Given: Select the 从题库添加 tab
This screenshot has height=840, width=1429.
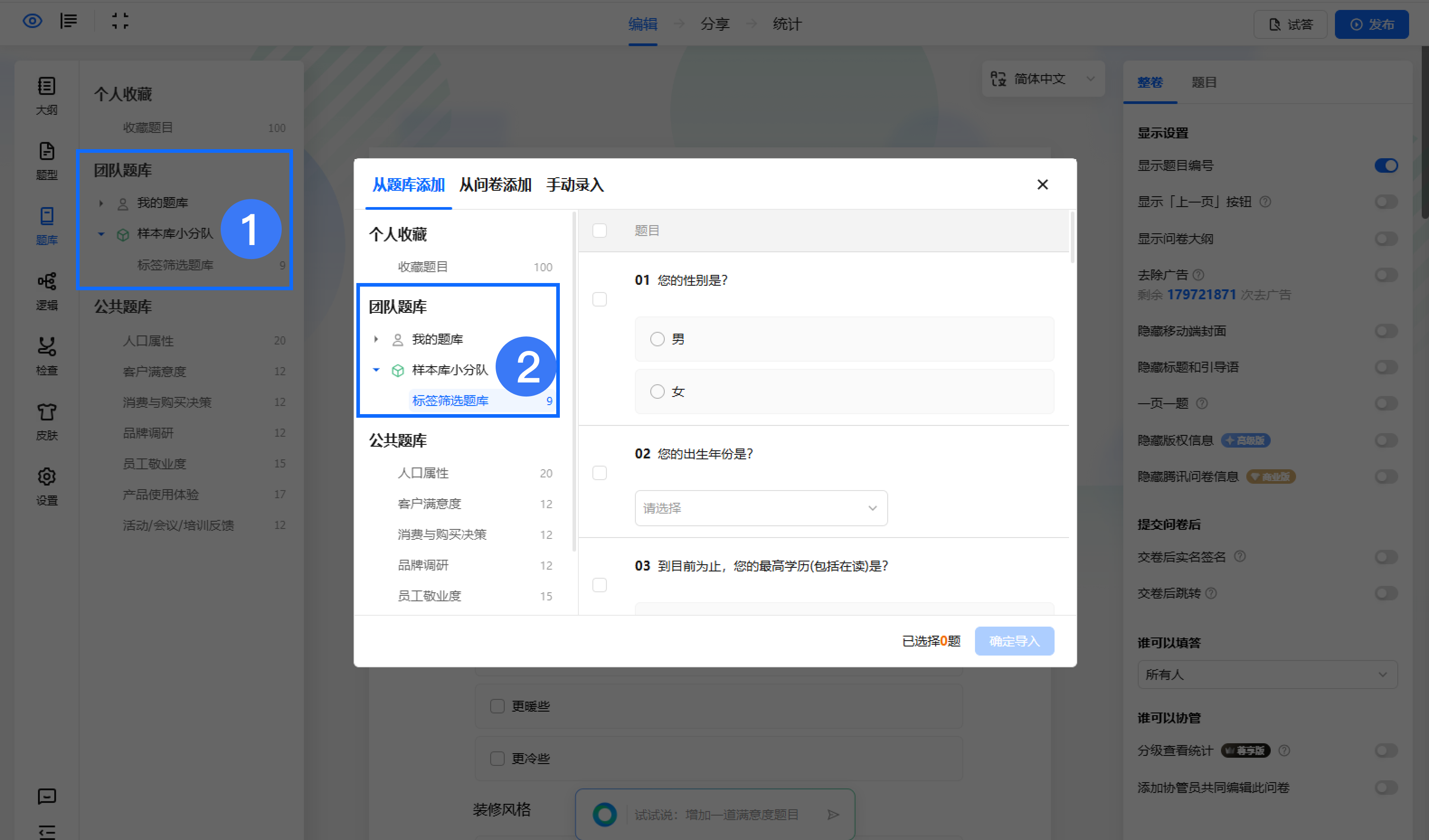Looking at the screenshot, I should [408, 185].
